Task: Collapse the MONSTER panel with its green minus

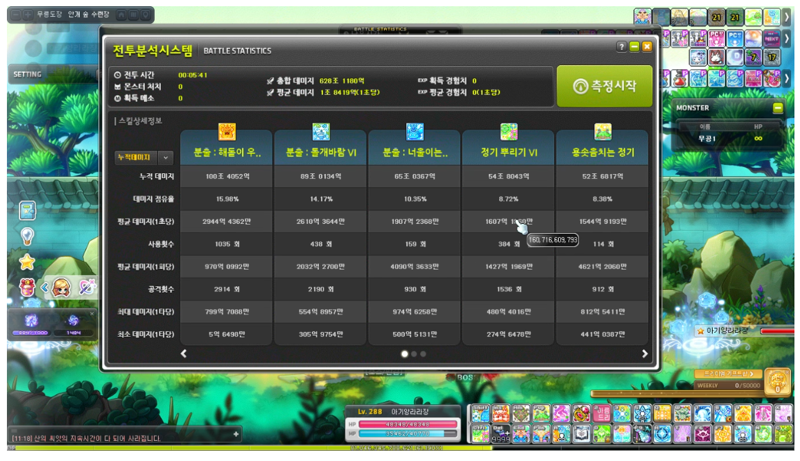Action: pyautogui.click(x=778, y=108)
